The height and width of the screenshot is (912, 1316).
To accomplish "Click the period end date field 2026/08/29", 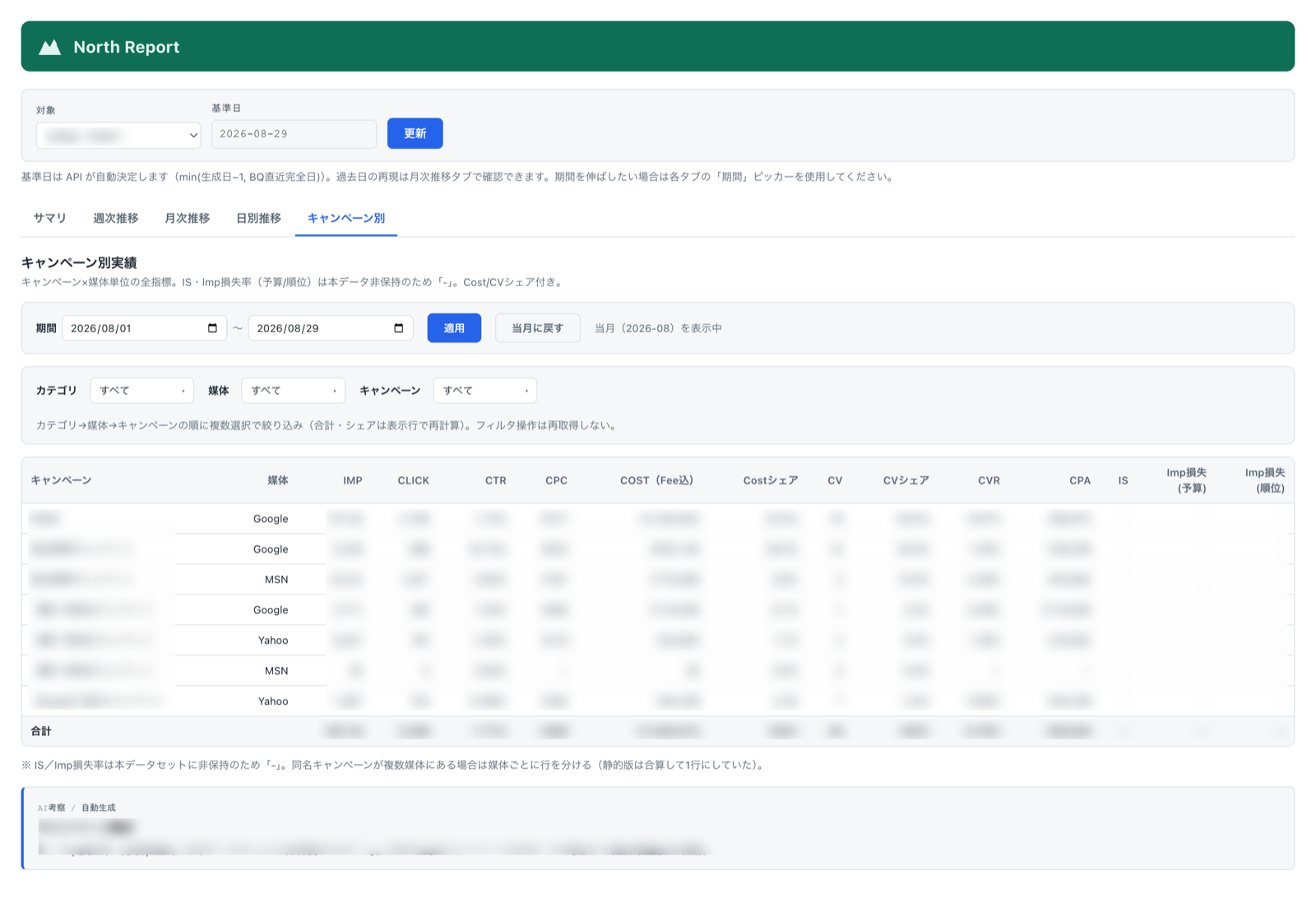I will coord(331,328).
